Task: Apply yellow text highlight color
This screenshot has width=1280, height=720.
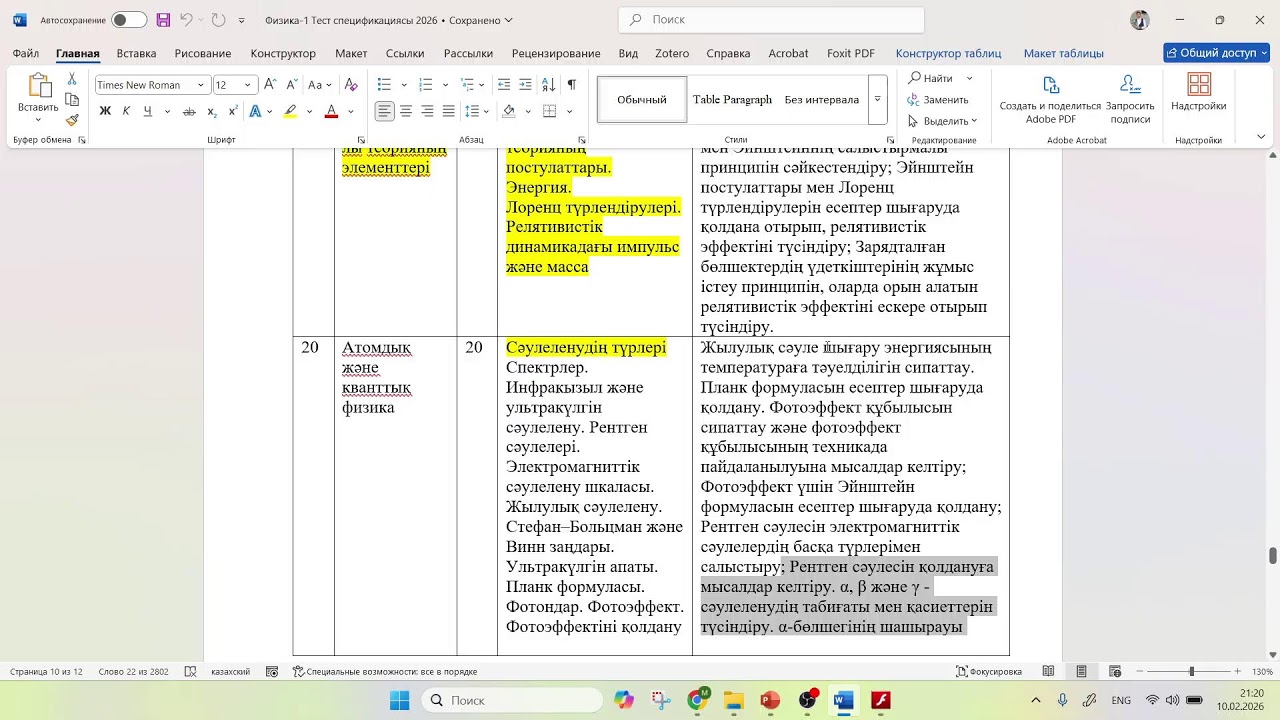Action: pos(290,112)
